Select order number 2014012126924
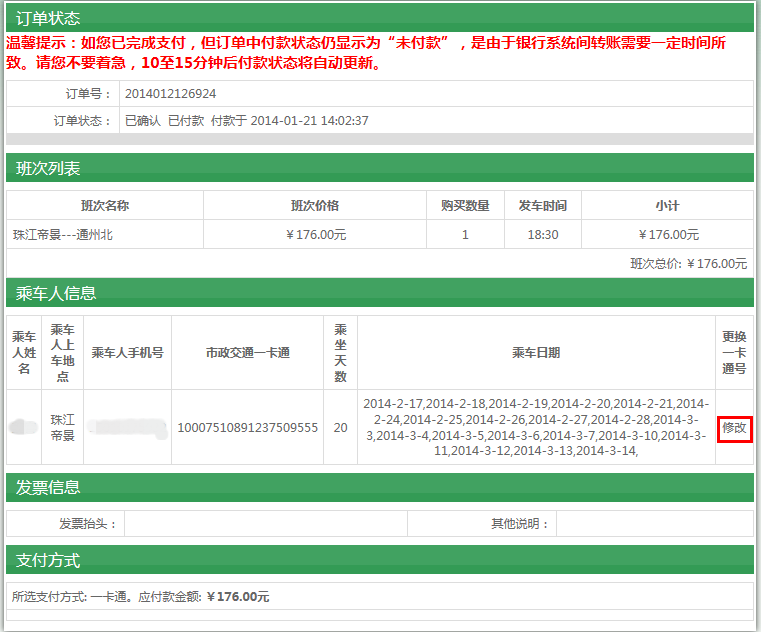The width and height of the screenshot is (761, 632). (170, 94)
